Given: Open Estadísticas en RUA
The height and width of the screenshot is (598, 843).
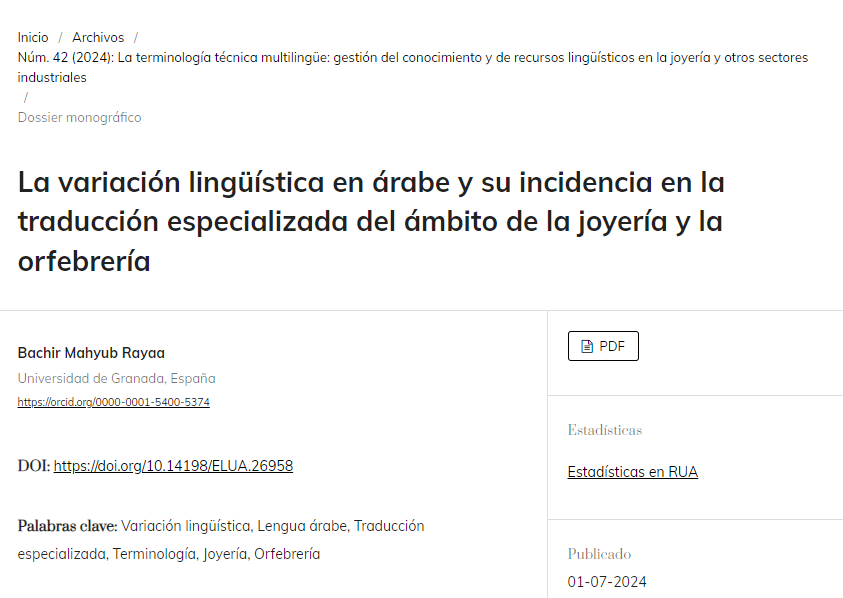Looking at the screenshot, I should point(633,471).
